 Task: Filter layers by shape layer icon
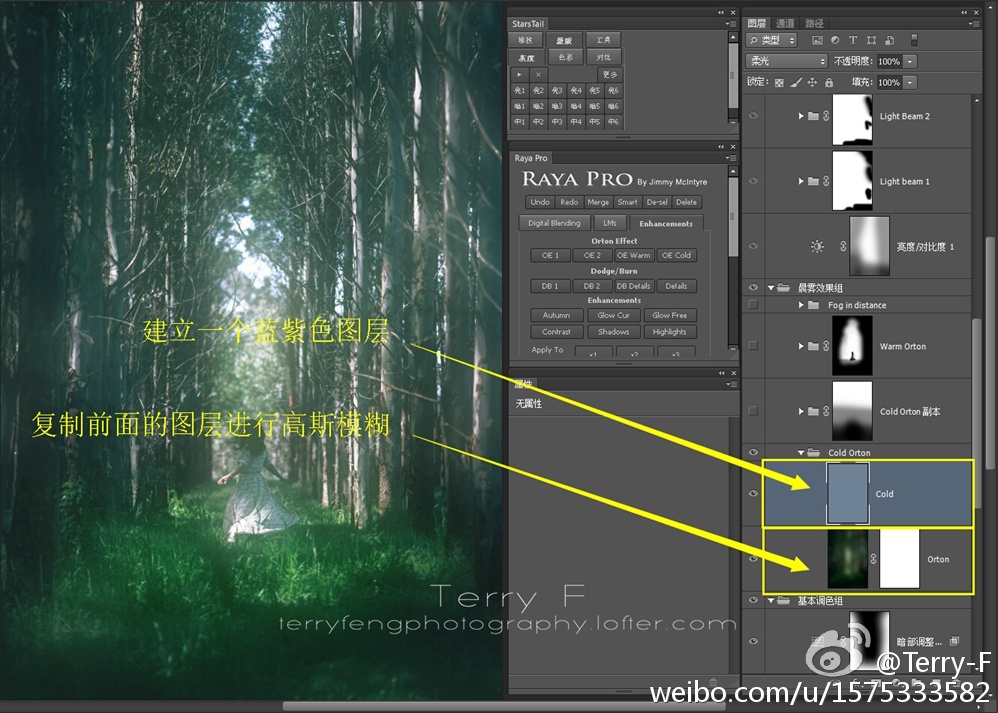click(871, 40)
